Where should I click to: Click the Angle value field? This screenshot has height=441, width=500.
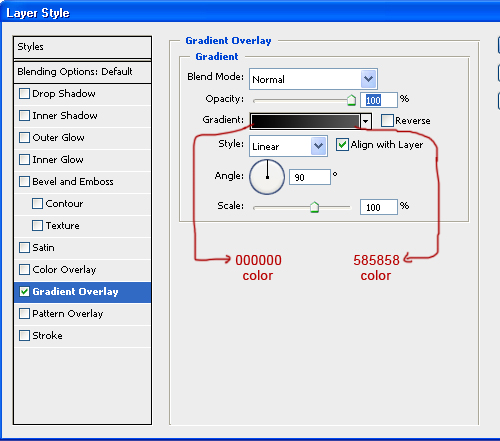[310, 177]
